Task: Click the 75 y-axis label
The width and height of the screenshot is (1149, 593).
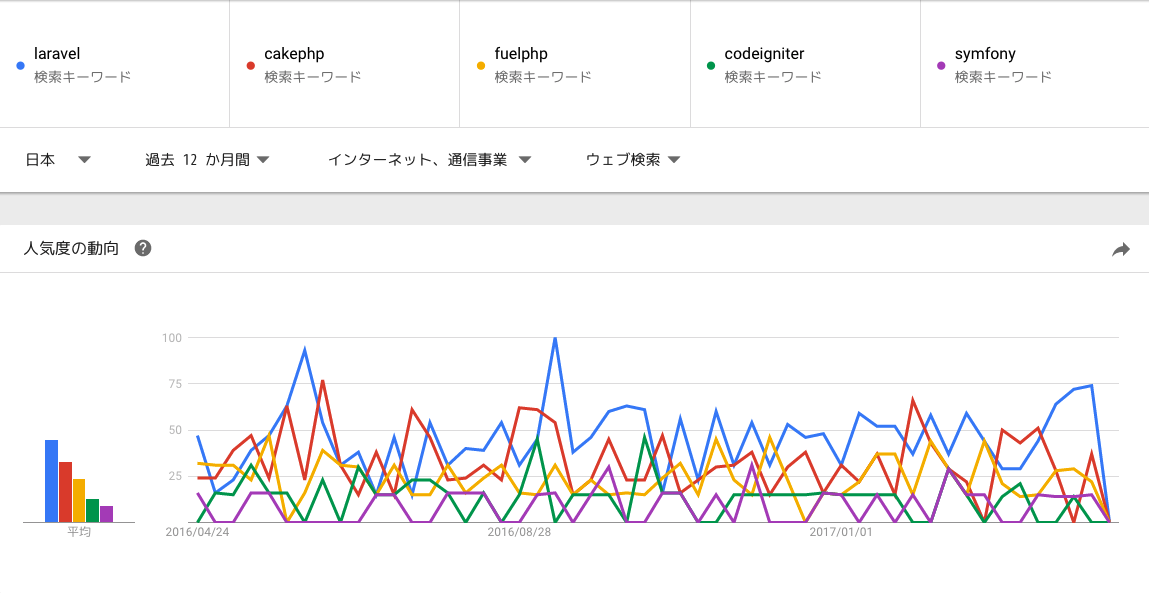Action: (x=174, y=383)
